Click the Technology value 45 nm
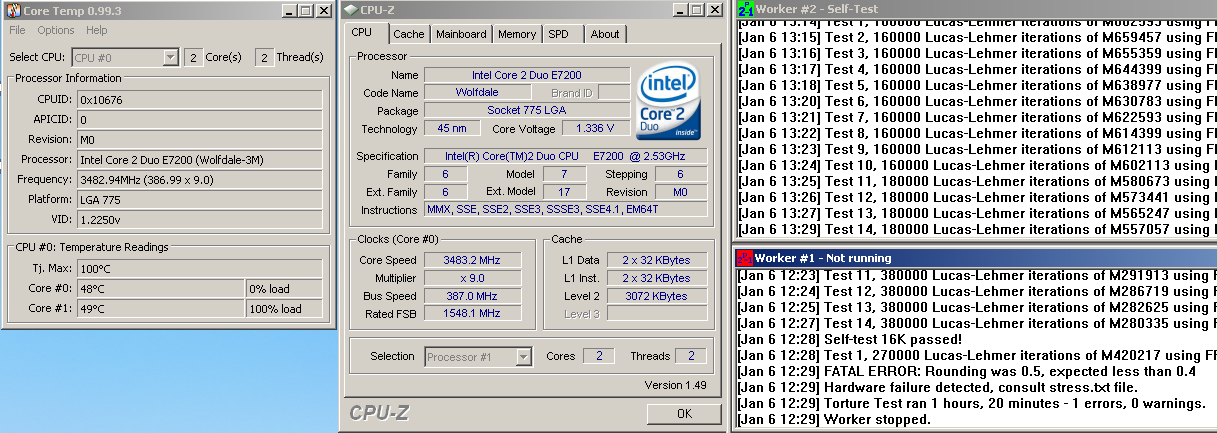The width and height of the screenshot is (1218, 433). pyautogui.click(x=451, y=129)
